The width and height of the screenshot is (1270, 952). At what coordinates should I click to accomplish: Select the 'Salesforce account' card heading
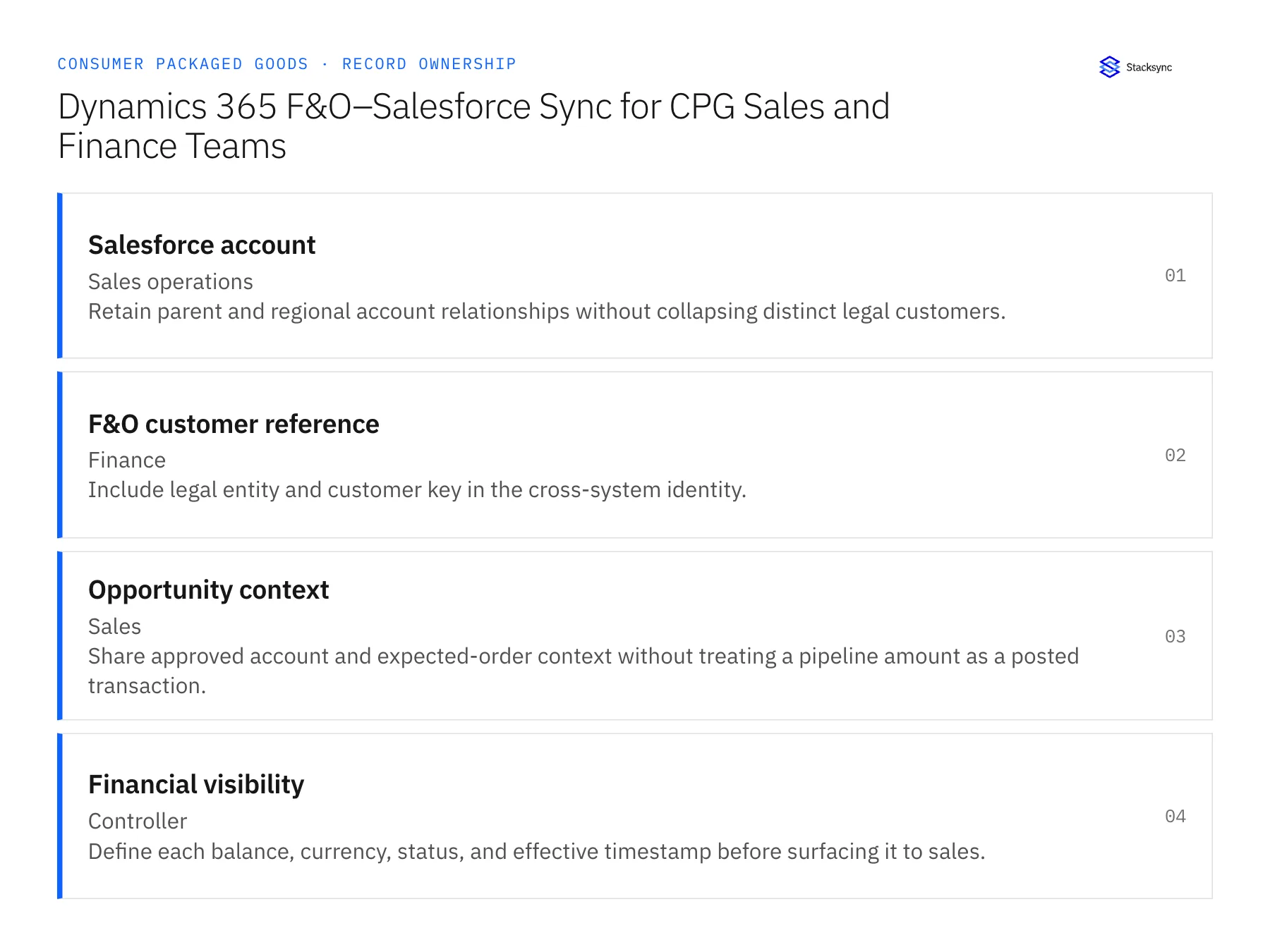202,245
